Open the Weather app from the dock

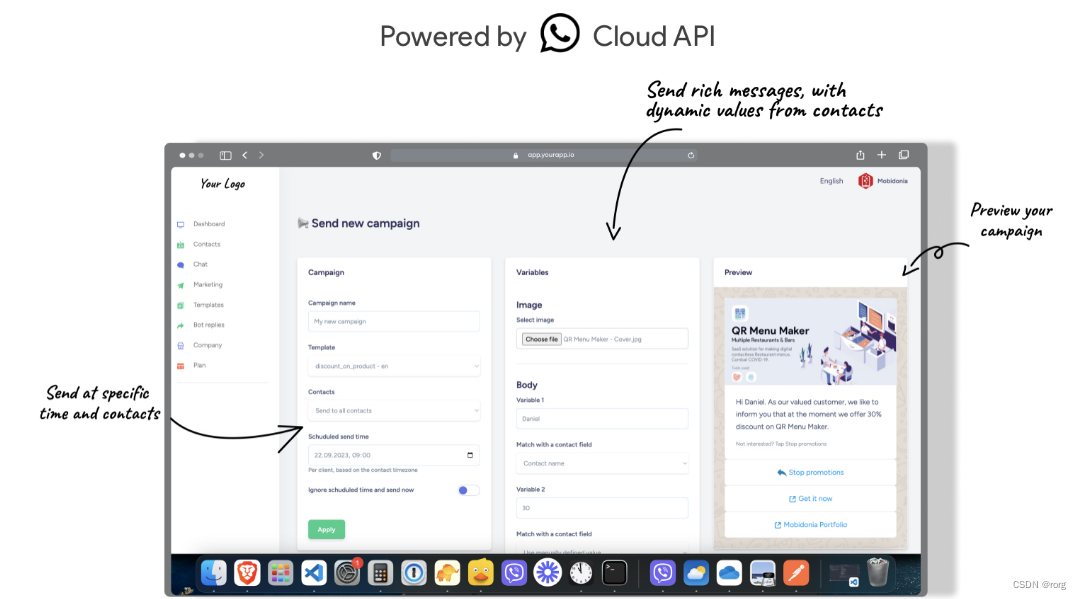coord(696,573)
